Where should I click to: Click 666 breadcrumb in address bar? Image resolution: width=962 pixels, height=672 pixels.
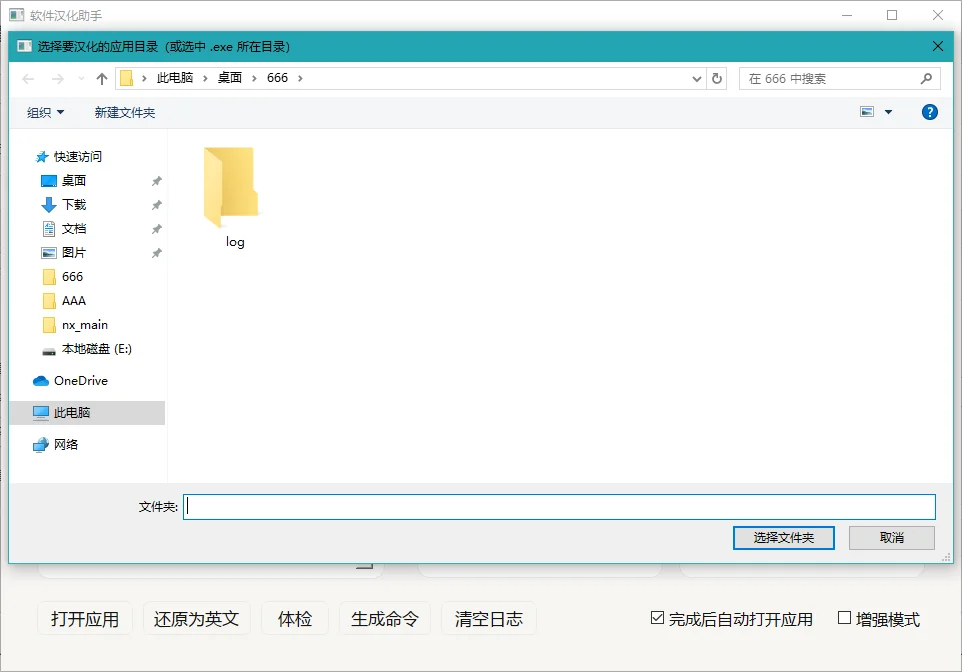(277, 78)
